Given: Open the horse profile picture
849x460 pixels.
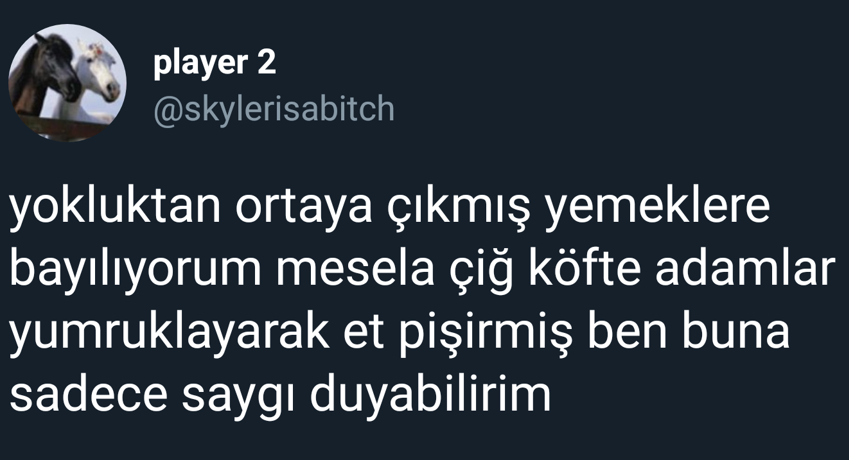Looking at the screenshot, I should coord(68,83).
